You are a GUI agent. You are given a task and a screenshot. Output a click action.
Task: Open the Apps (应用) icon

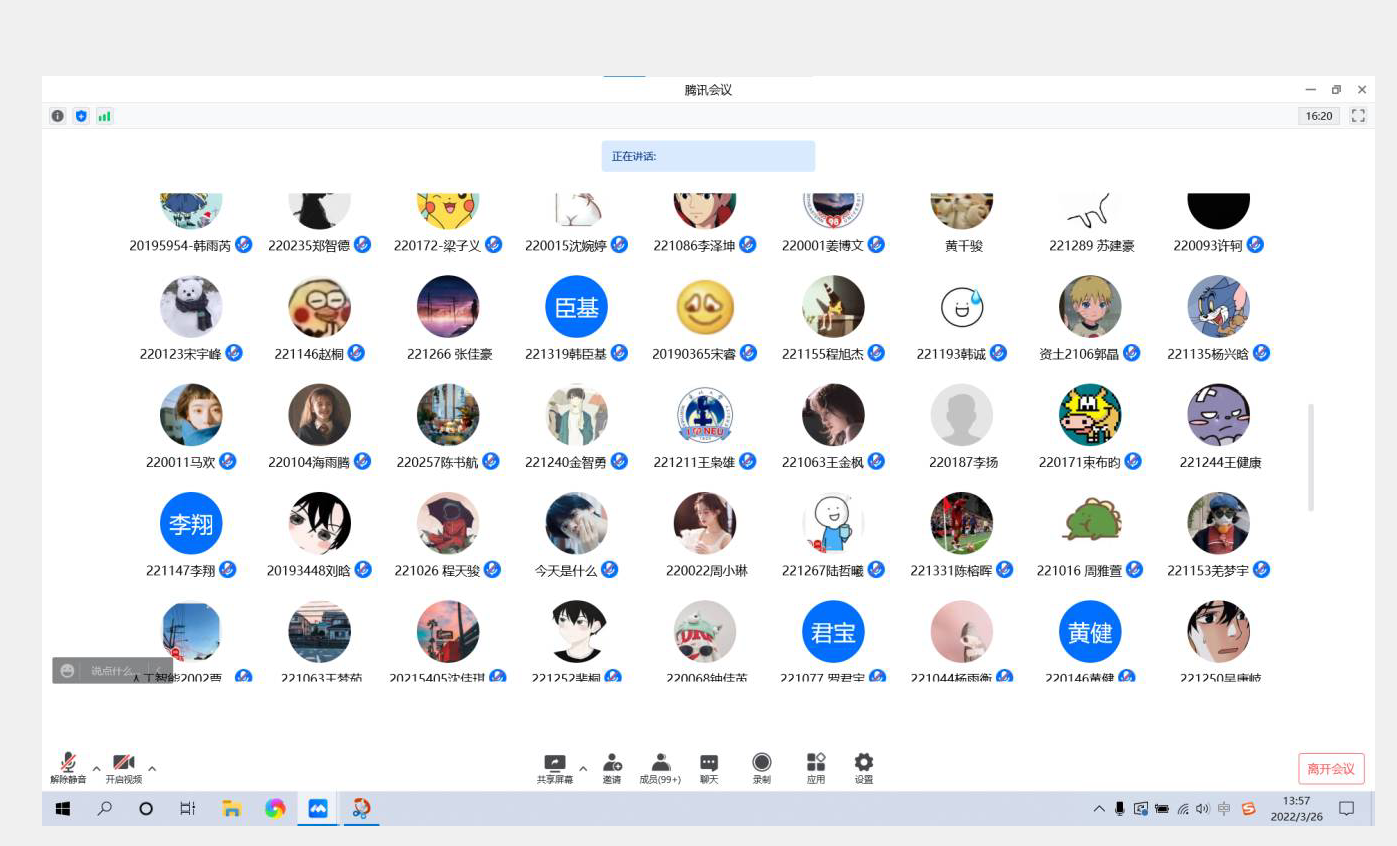816,764
